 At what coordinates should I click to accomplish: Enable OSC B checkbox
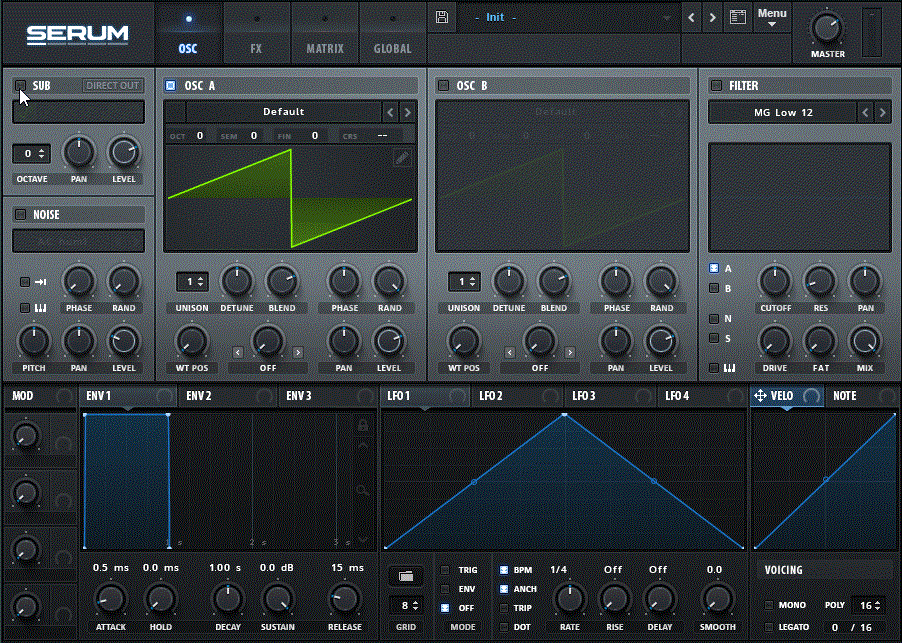point(443,86)
